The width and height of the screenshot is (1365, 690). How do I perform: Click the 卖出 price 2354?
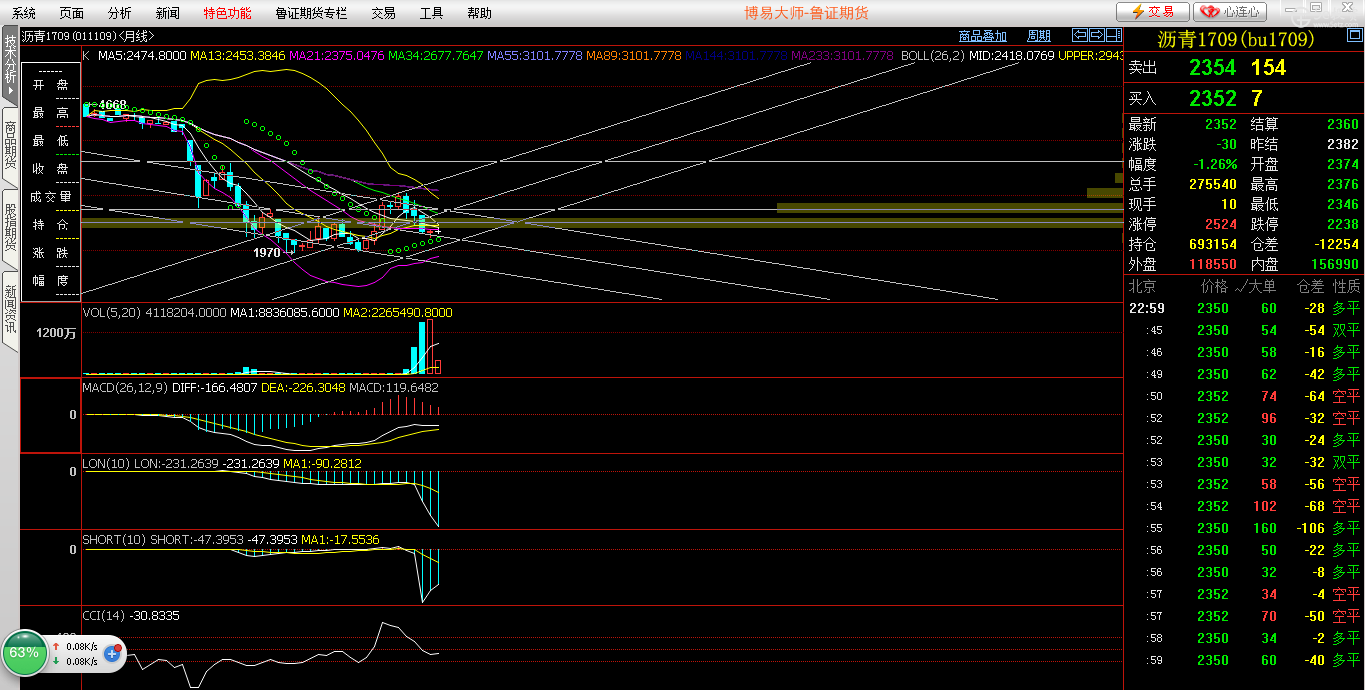[1212, 67]
